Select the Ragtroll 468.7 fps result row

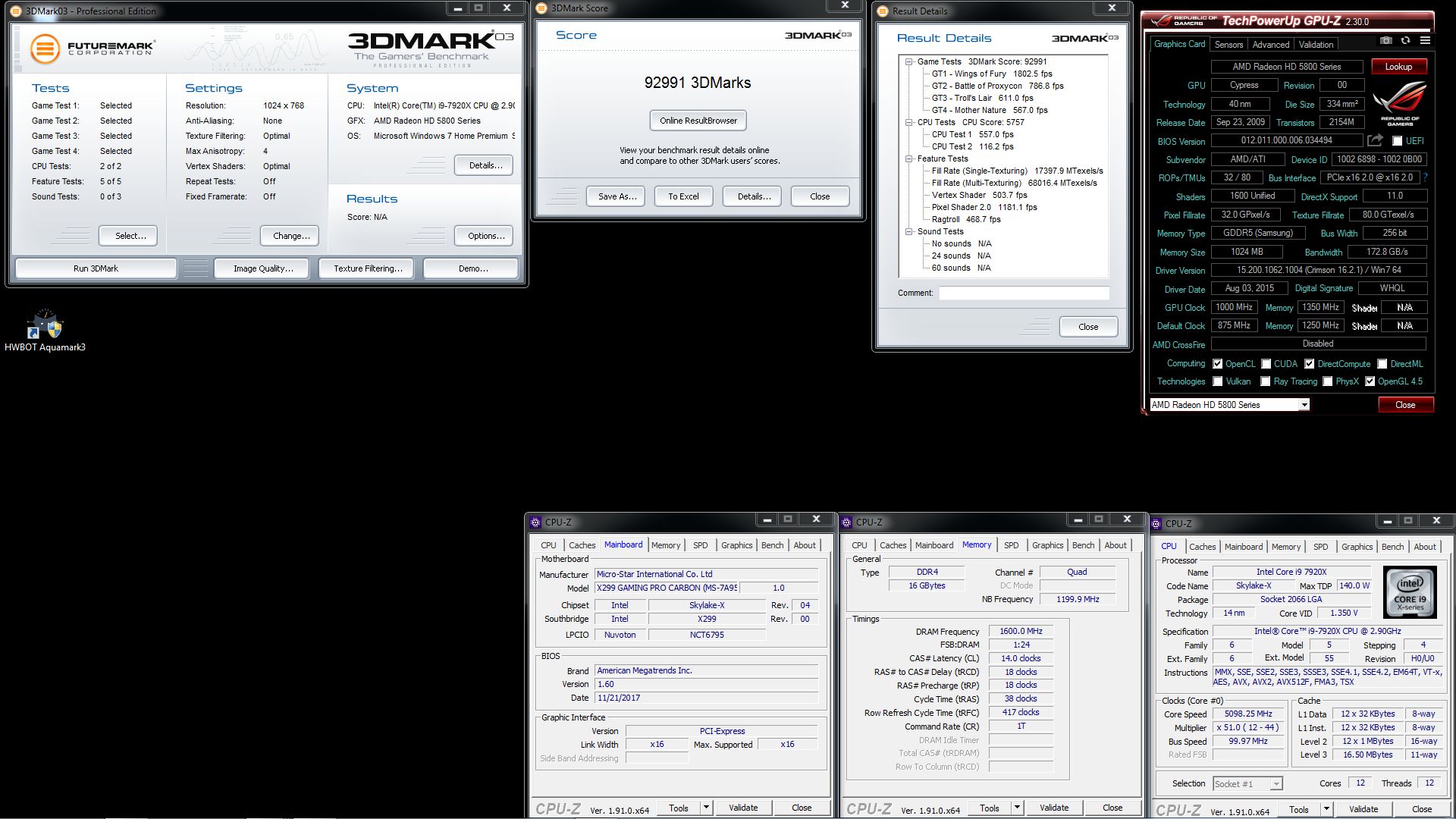coord(965,219)
